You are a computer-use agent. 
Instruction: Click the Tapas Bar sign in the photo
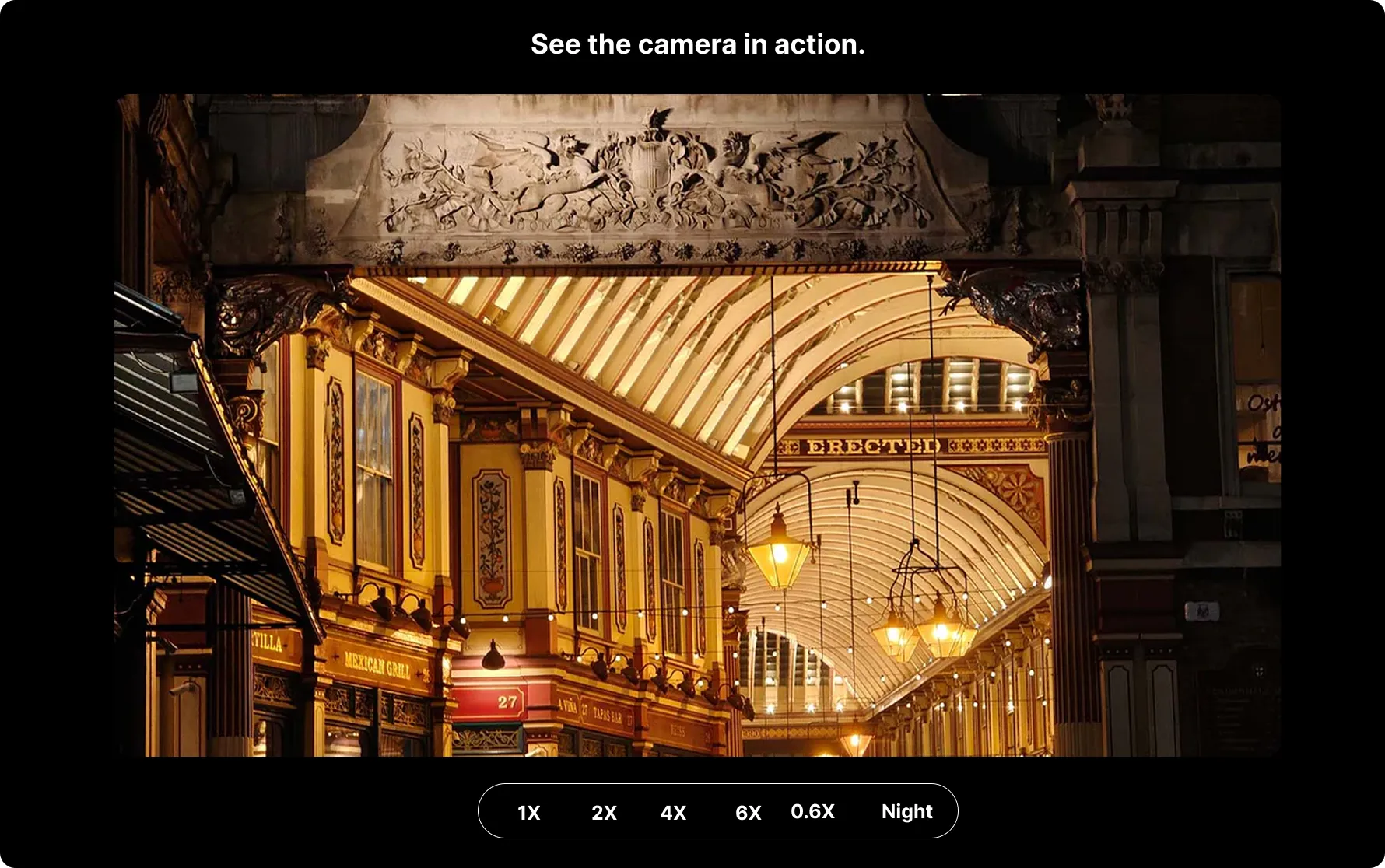[x=608, y=714]
